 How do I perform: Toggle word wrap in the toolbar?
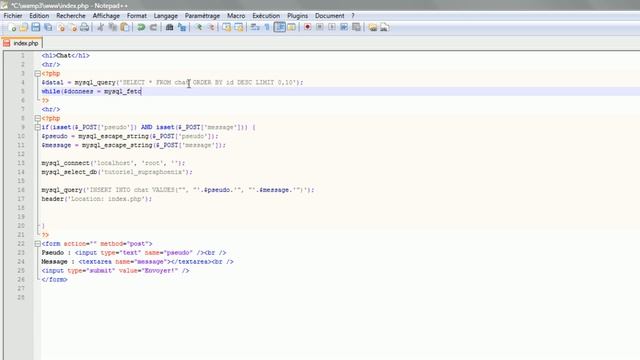click(x=255, y=27)
